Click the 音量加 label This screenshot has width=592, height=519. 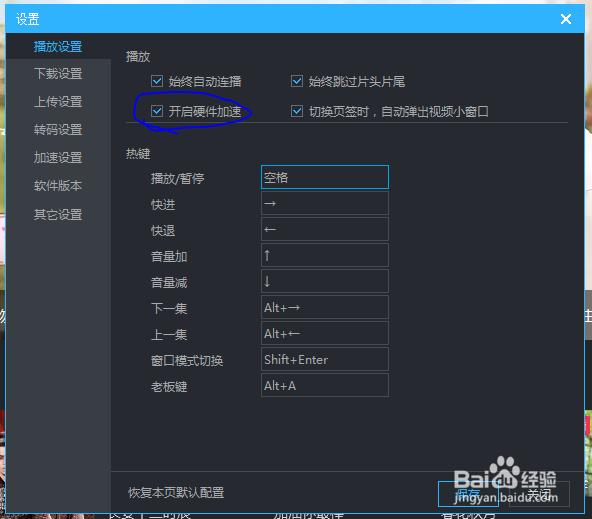(169, 257)
